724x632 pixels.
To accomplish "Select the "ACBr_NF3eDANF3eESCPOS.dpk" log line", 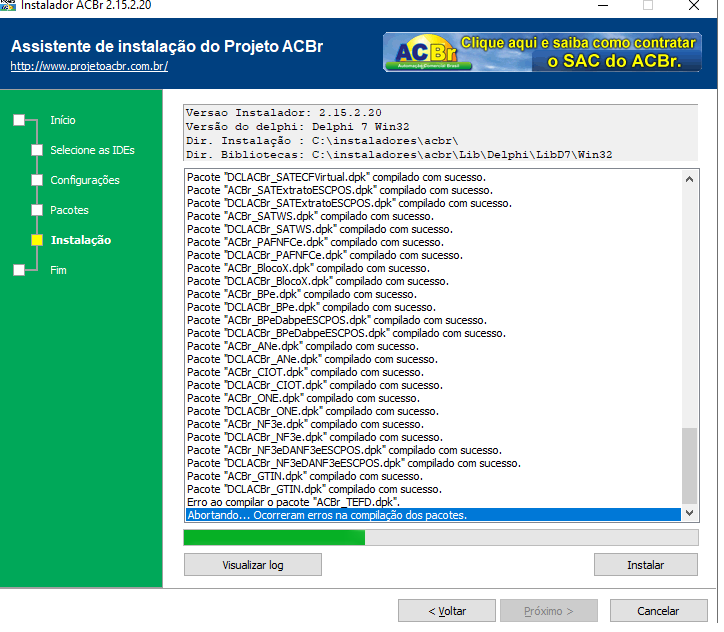I will [433, 450].
